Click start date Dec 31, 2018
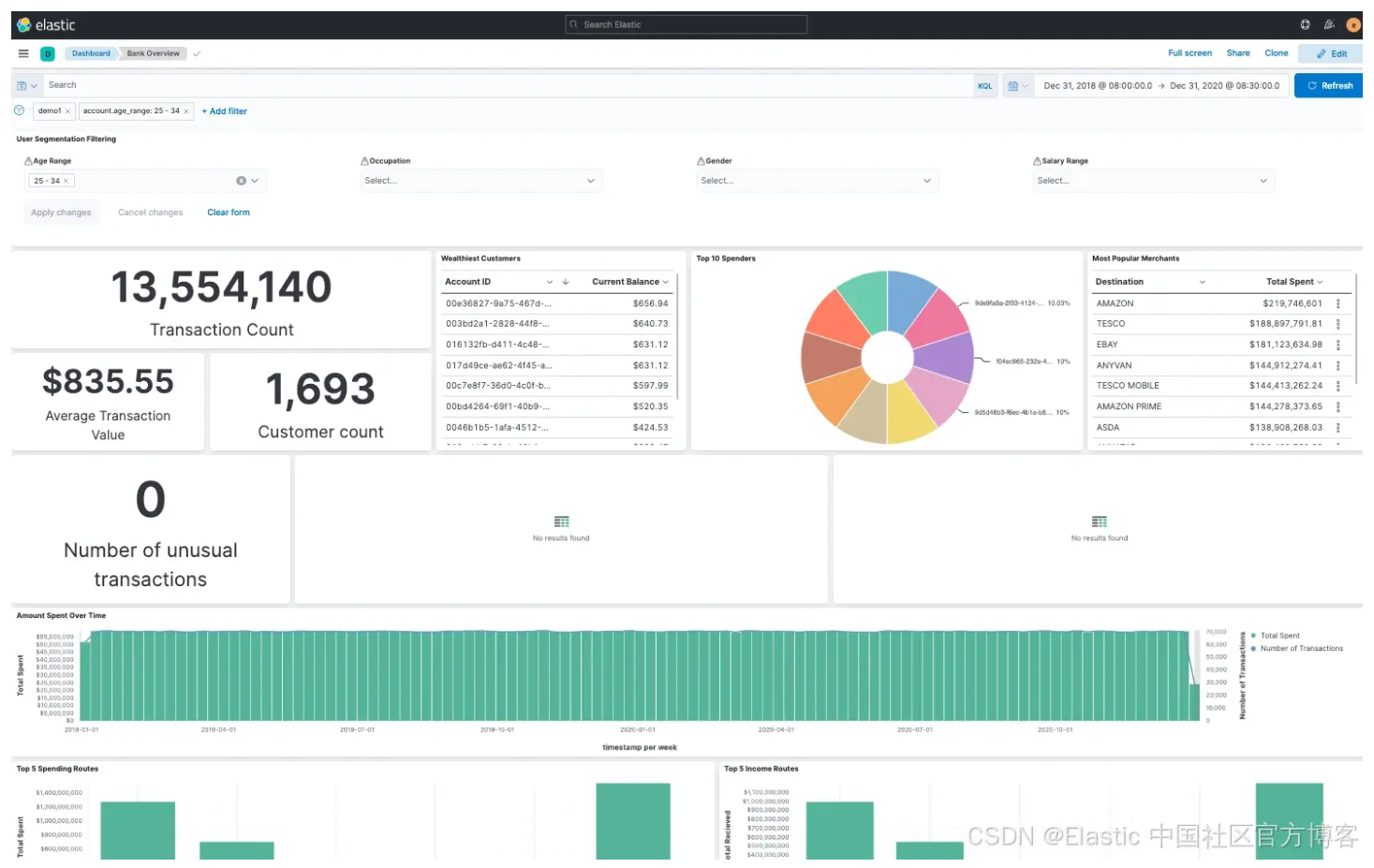 1098,85
